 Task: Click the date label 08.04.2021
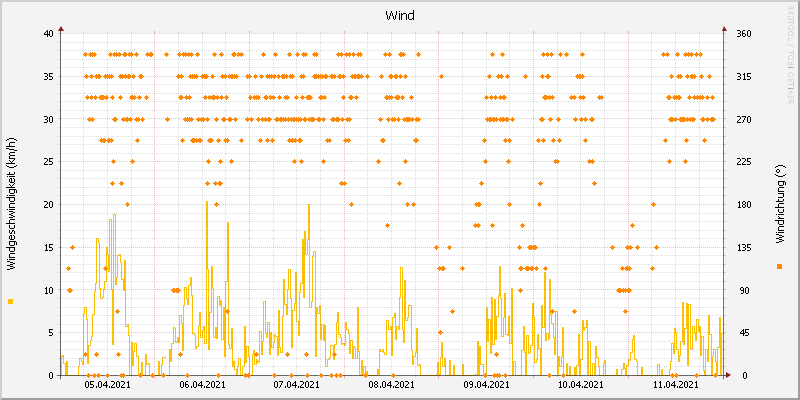[391, 385]
